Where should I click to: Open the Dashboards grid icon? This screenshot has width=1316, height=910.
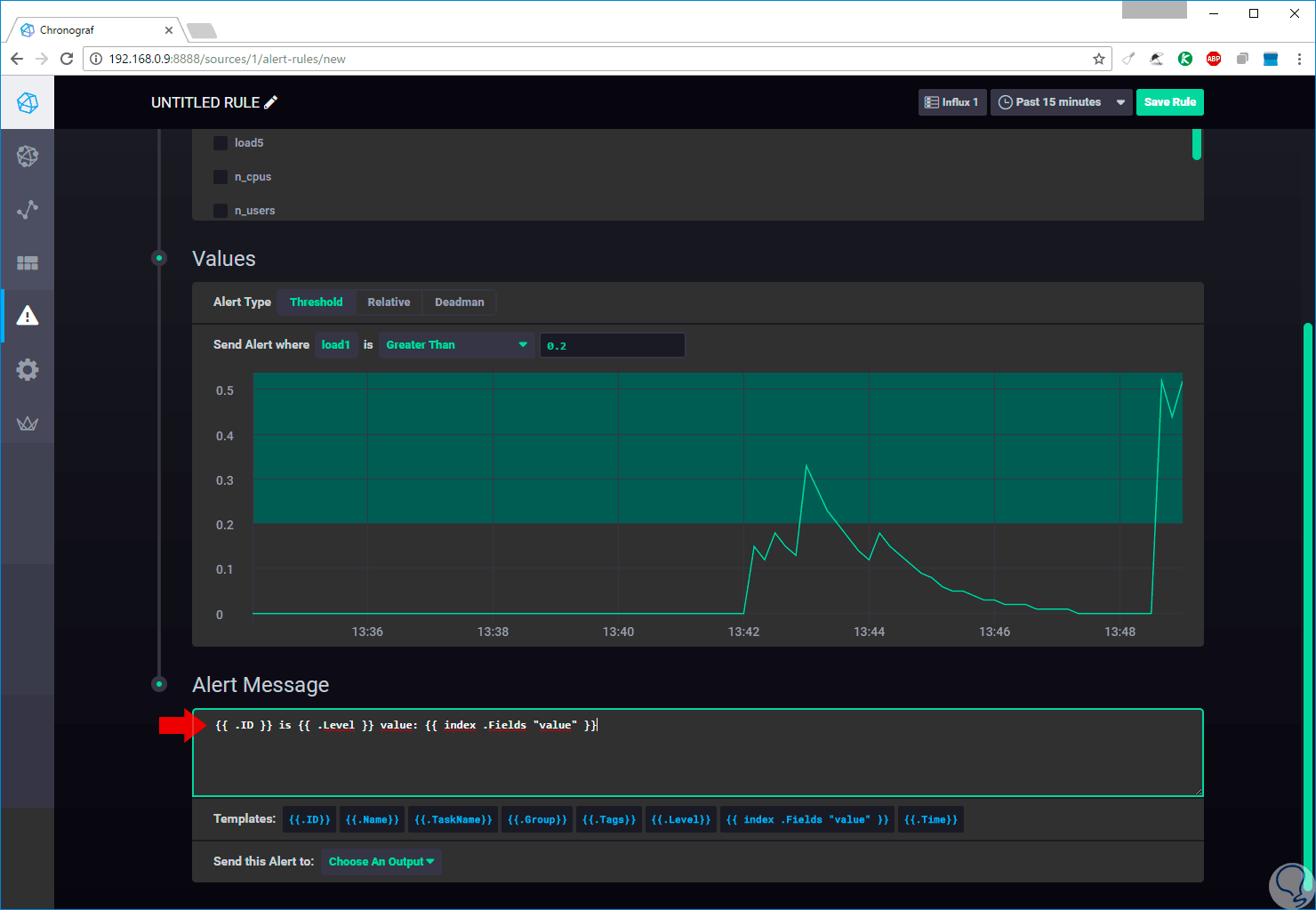click(x=28, y=263)
